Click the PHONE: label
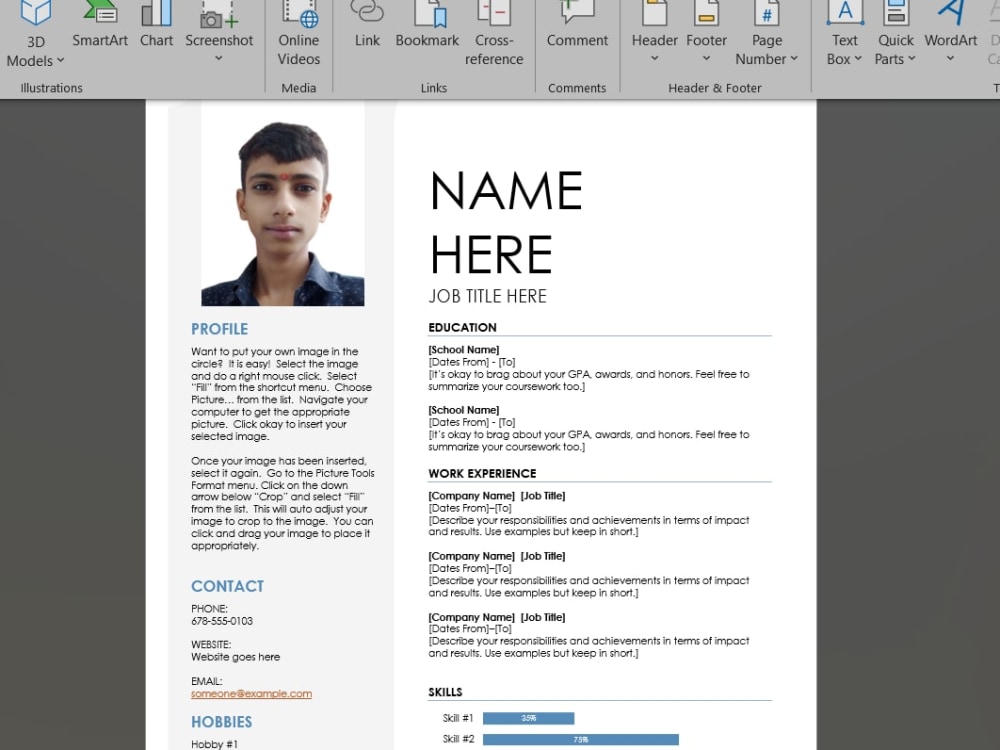This screenshot has height=750, width=1000. [209, 608]
